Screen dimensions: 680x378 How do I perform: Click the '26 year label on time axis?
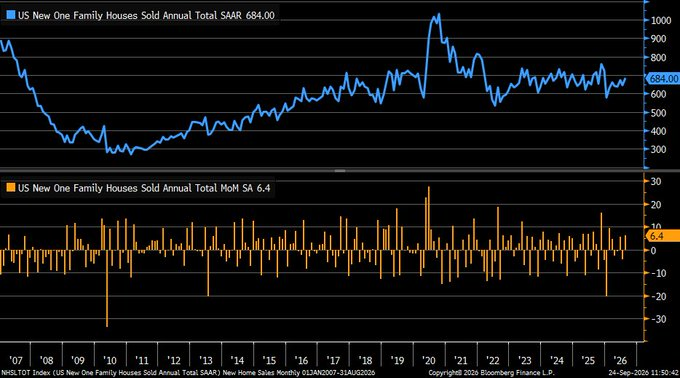(x=620, y=360)
